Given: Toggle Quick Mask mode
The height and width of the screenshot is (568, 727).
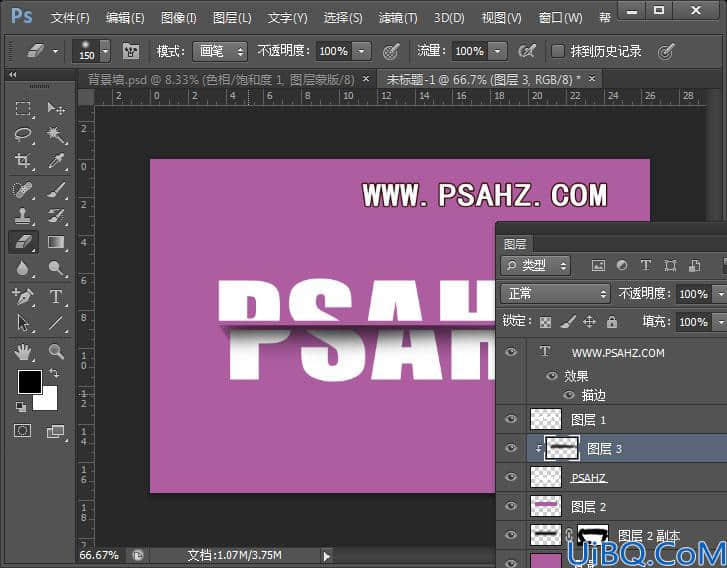Looking at the screenshot, I should [x=23, y=431].
